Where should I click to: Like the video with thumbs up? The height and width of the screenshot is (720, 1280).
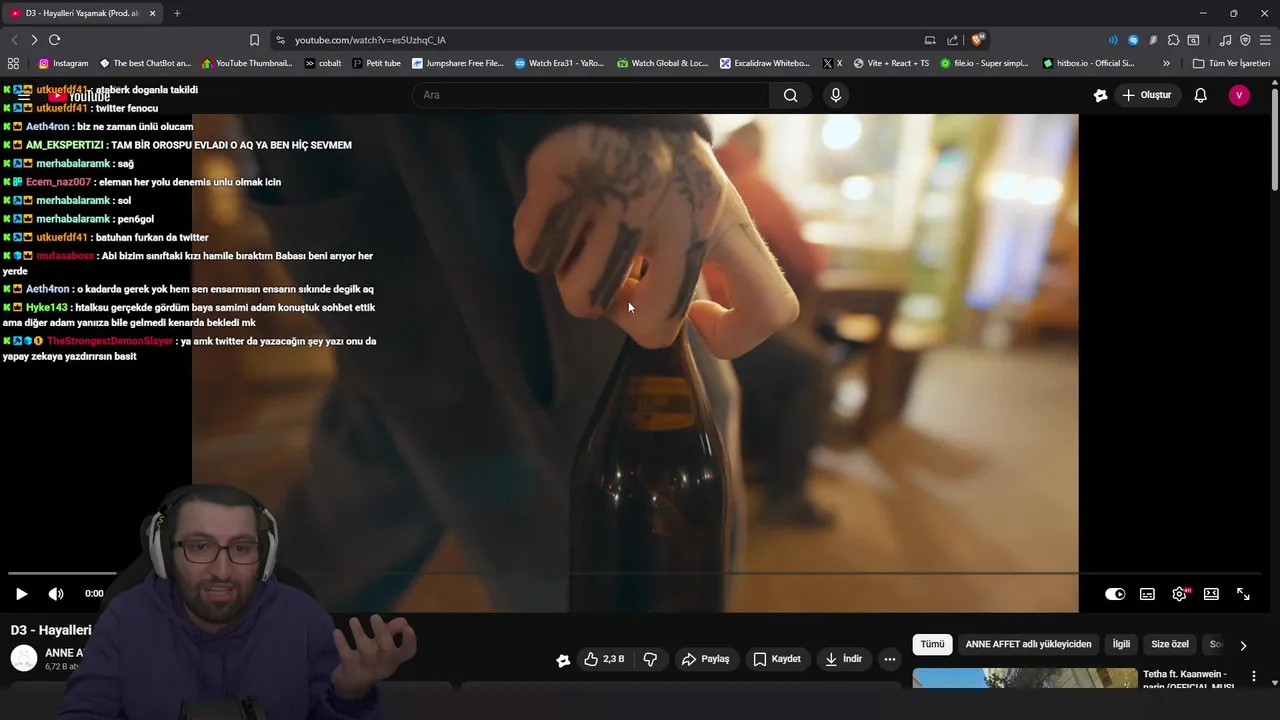(605, 659)
